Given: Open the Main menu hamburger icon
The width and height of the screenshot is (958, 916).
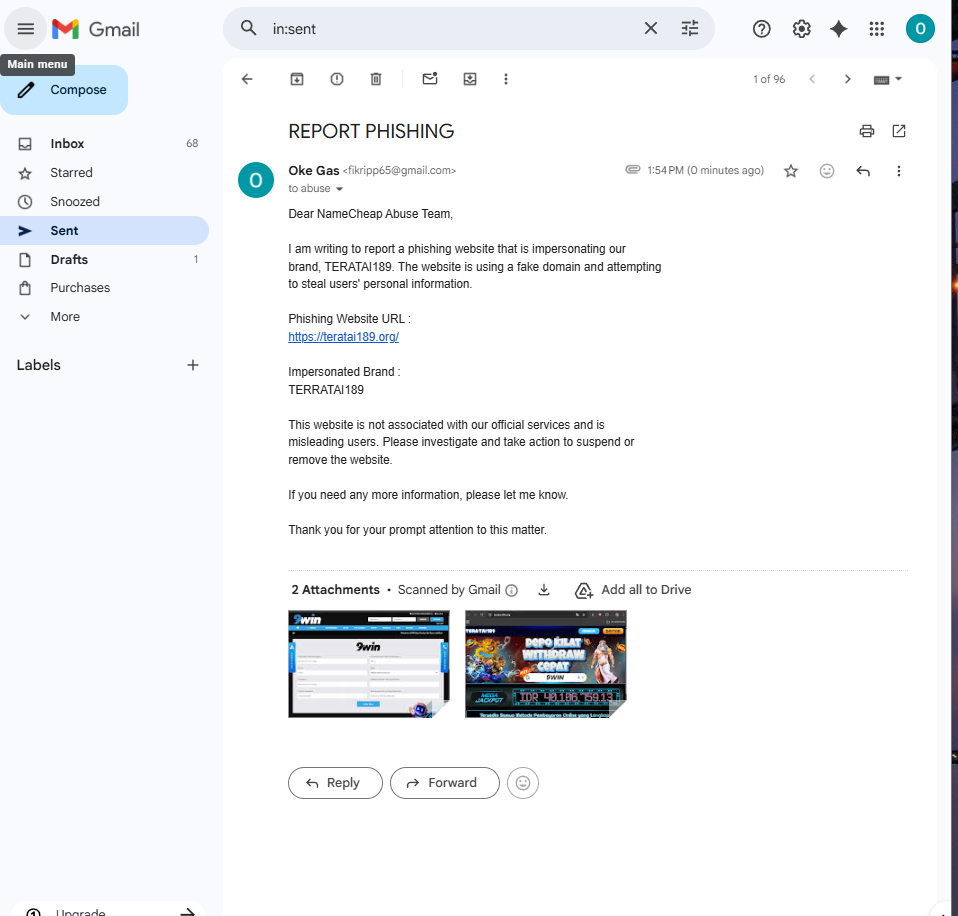Looking at the screenshot, I should (26, 29).
